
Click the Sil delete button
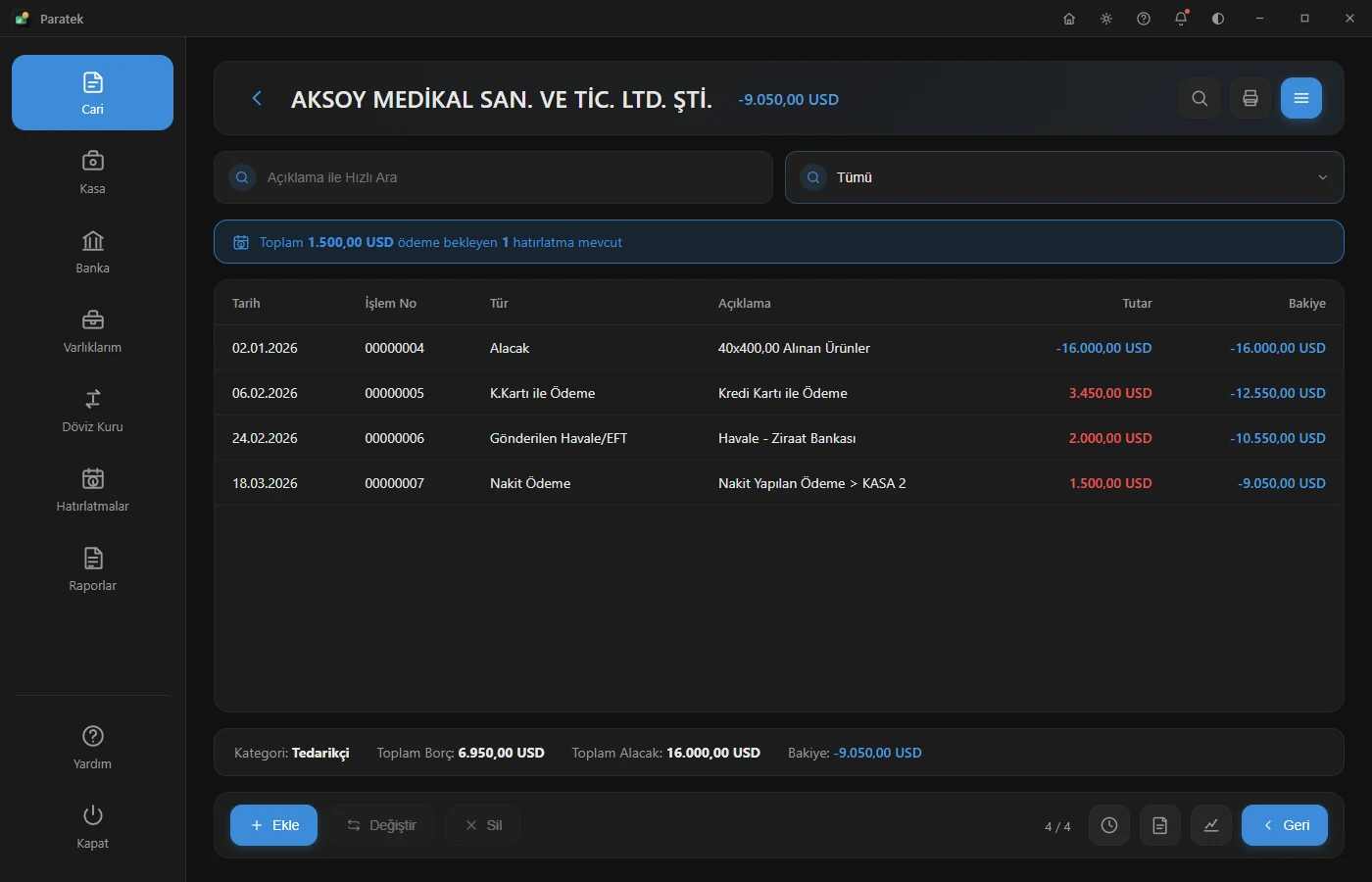pyautogui.click(x=483, y=825)
